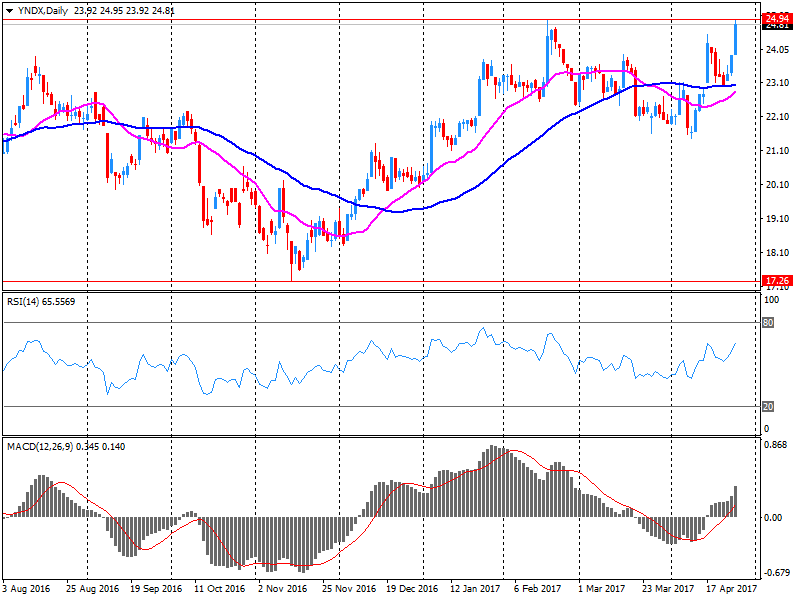800x600 pixels.
Task: Click the 25 Aug 2016 date label
Action: [92, 588]
